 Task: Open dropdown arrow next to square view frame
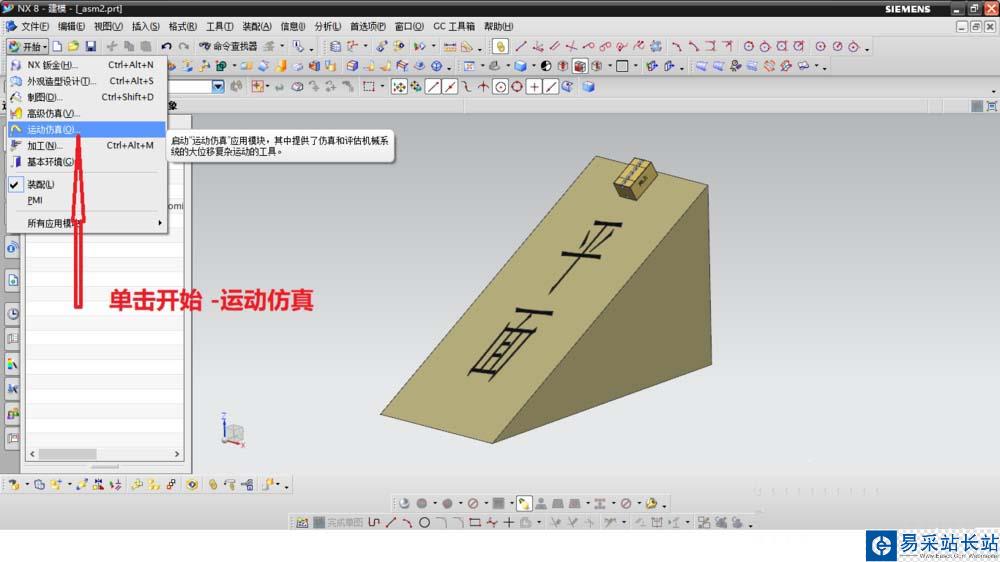[x=635, y=66]
